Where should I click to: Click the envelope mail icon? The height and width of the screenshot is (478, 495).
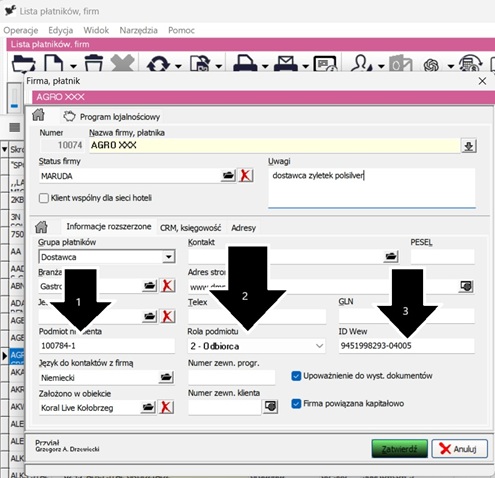[x=286, y=63]
